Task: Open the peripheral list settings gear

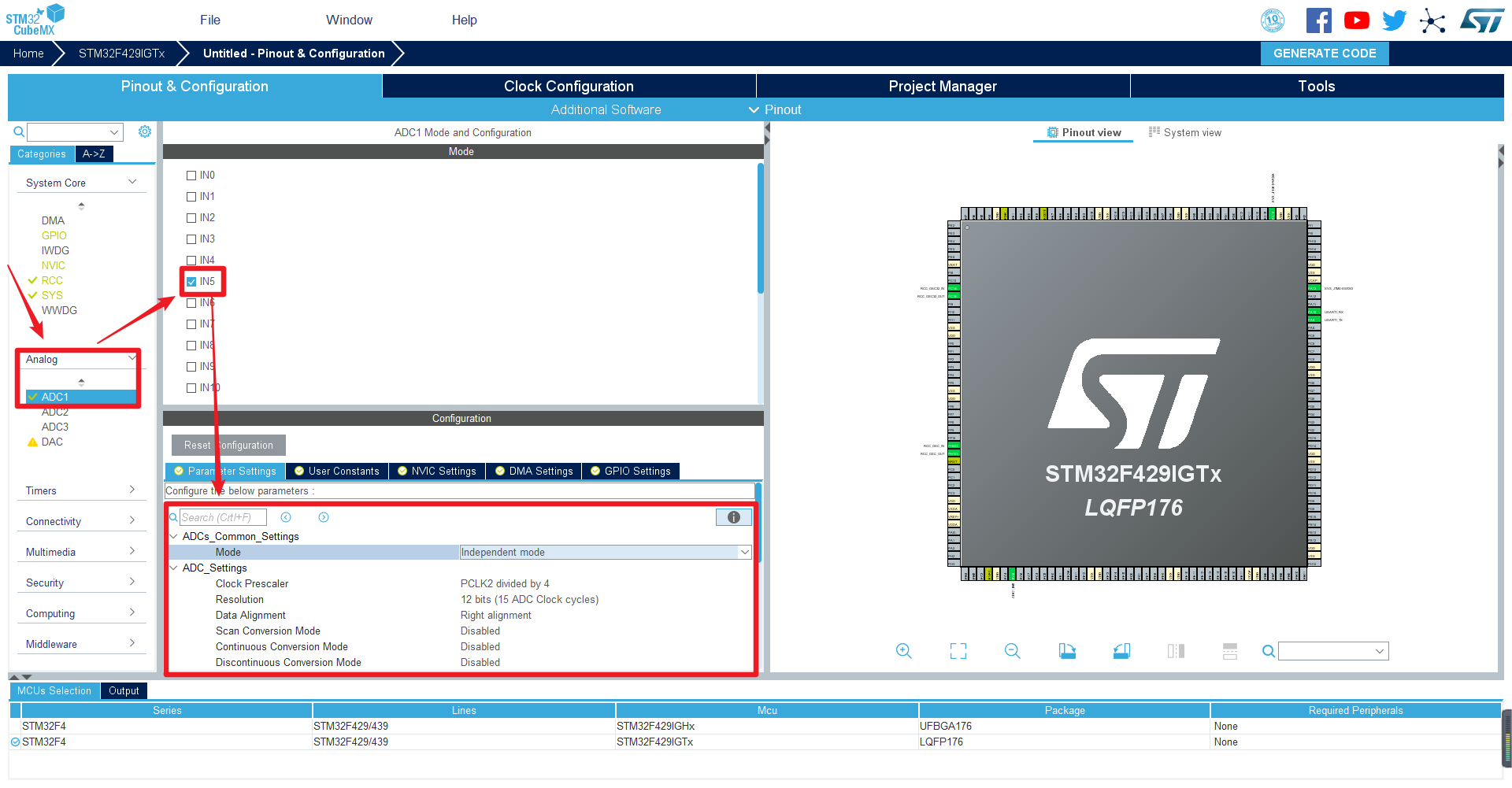Action: (x=145, y=131)
